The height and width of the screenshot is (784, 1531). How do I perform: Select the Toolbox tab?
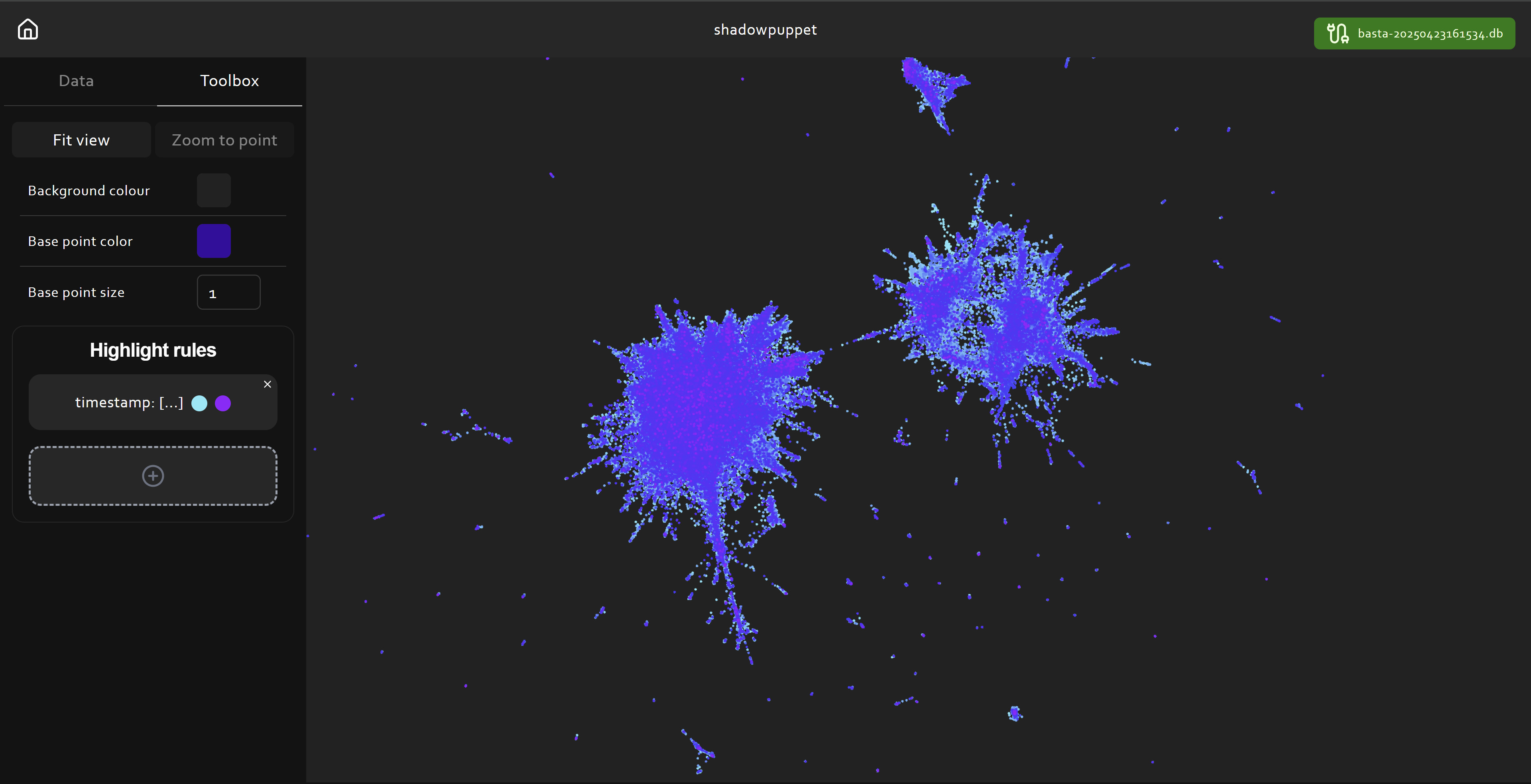click(229, 81)
